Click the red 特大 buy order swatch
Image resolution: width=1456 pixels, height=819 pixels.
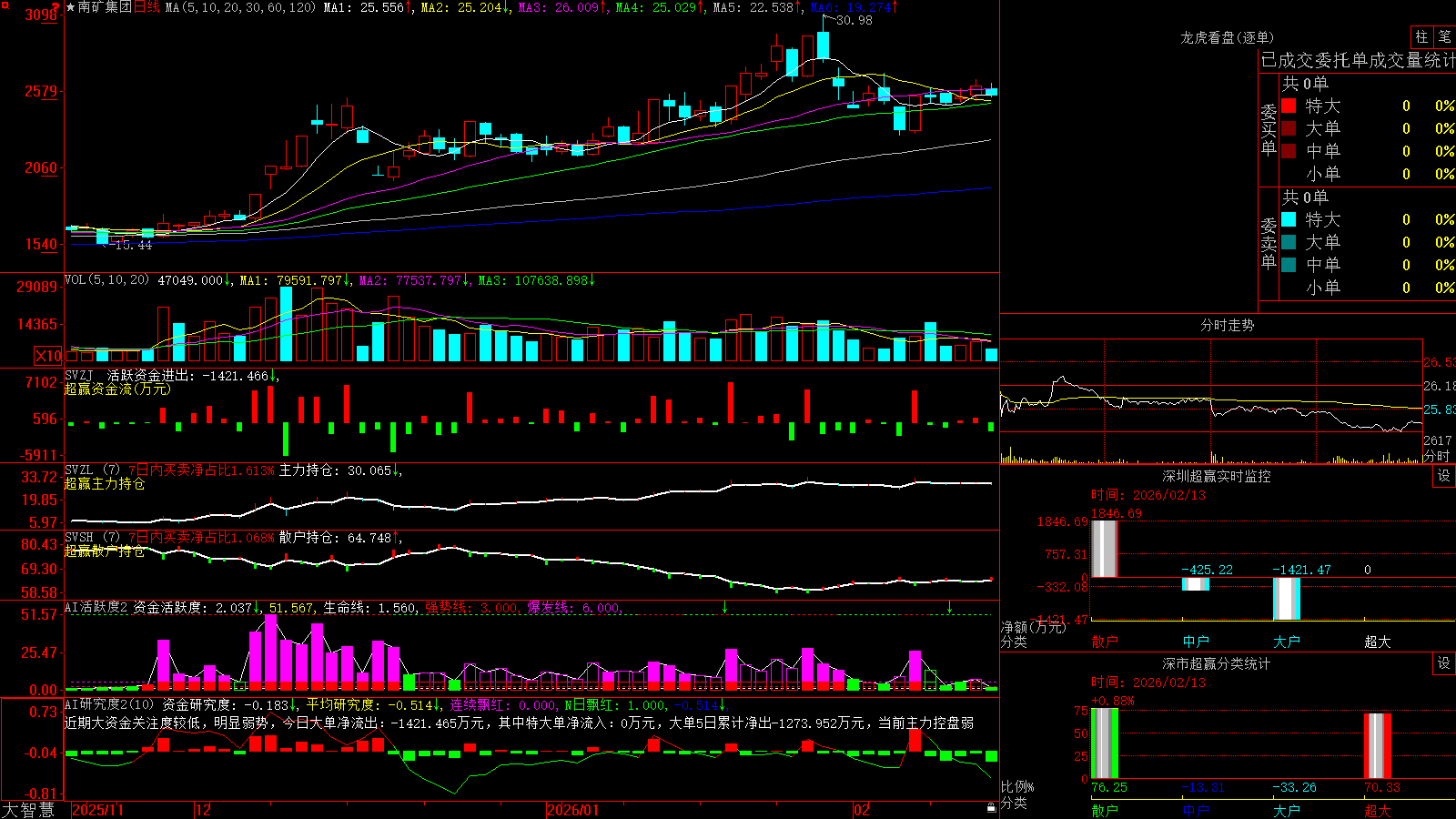(x=1289, y=106)
